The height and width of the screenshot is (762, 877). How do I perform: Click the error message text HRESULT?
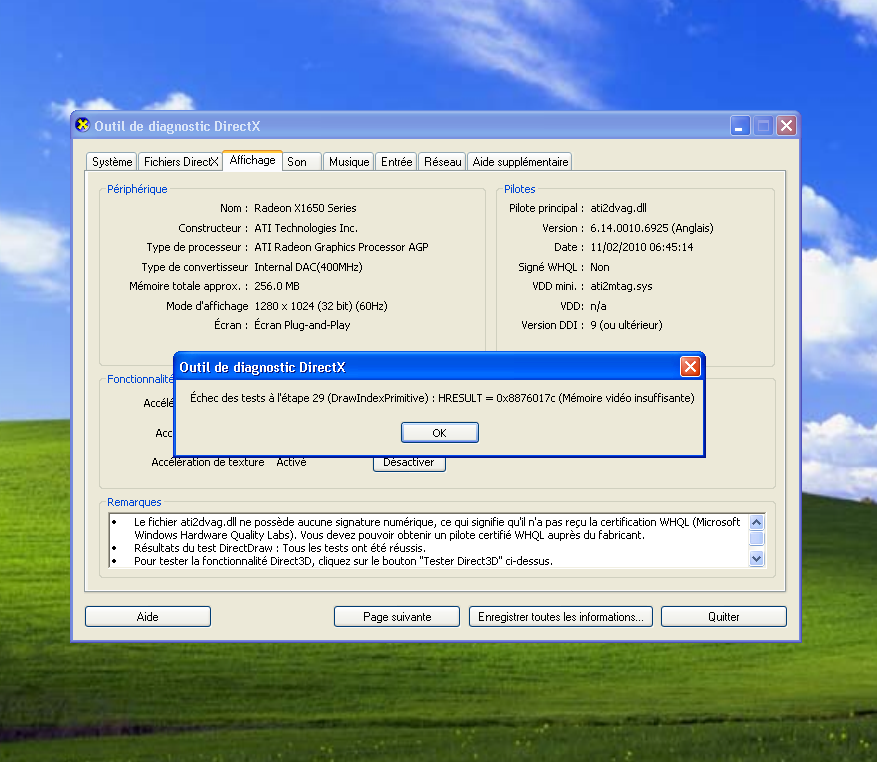click(x=442, y=398)
